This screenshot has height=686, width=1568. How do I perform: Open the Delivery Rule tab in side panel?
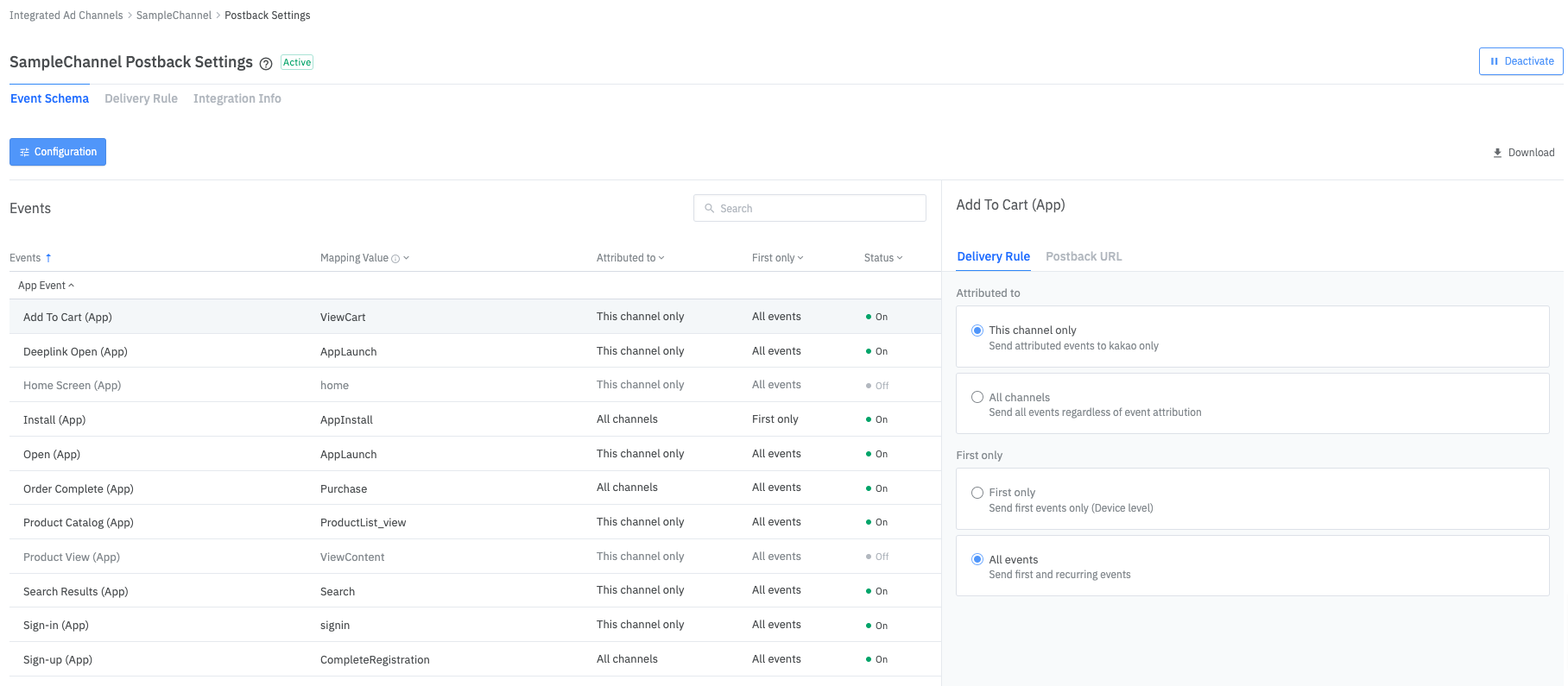[x=993, y=256]
